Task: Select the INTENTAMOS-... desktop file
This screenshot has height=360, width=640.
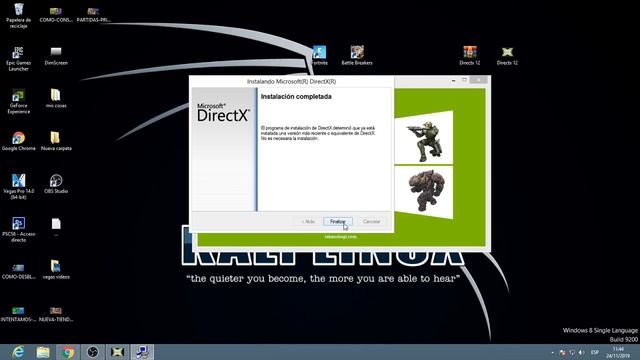Action: coord(18,314)
